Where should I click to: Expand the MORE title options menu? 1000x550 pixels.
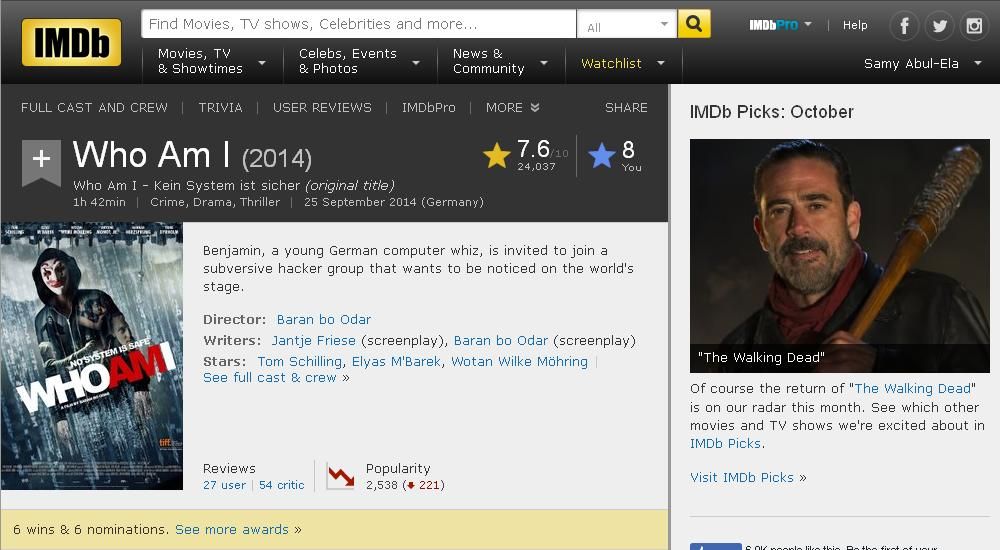coord(513,108)
